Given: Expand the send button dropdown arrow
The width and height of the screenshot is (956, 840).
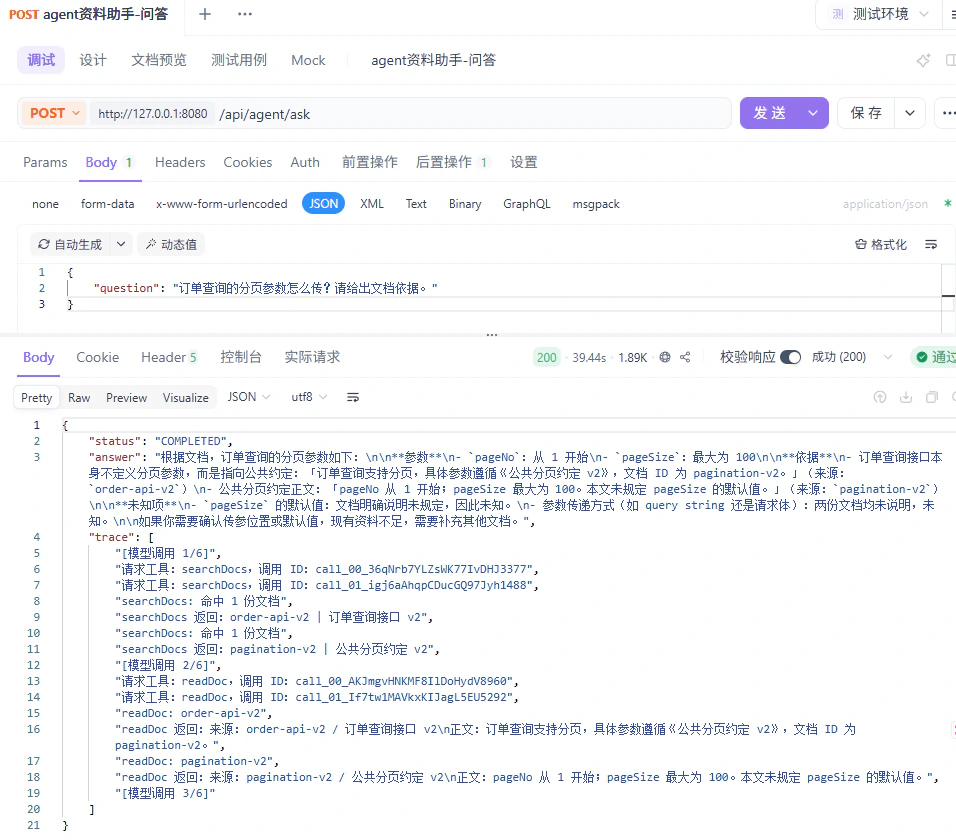Looking at the screenshot, I should [x=813, y=113].
